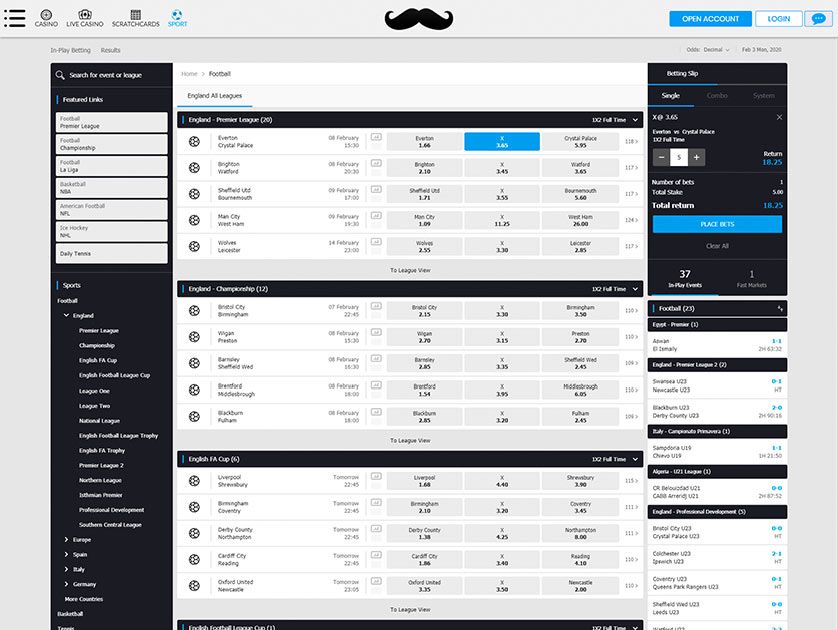Decrease stake with the minus button

click(x=662, y=157)
